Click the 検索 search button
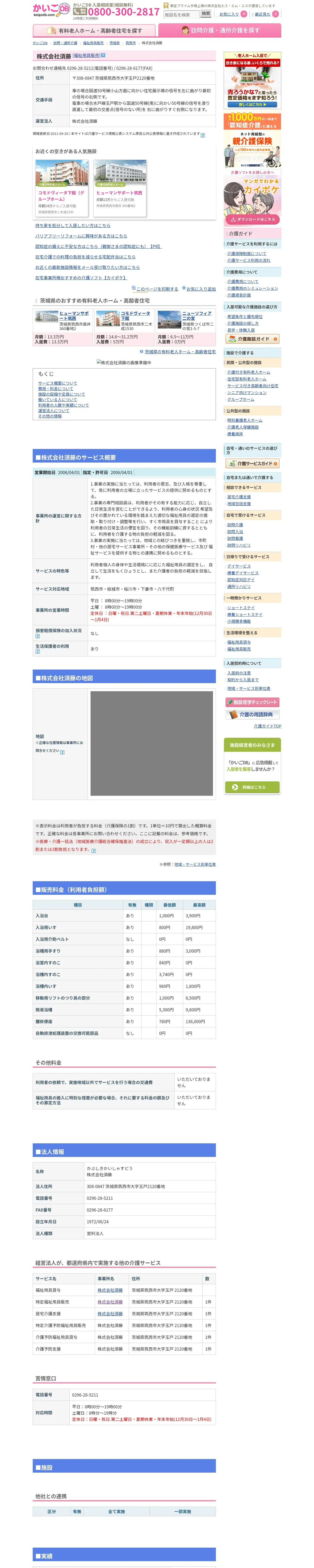The image size is (314, 1568). pyautogui.click(x=206, y=13)
